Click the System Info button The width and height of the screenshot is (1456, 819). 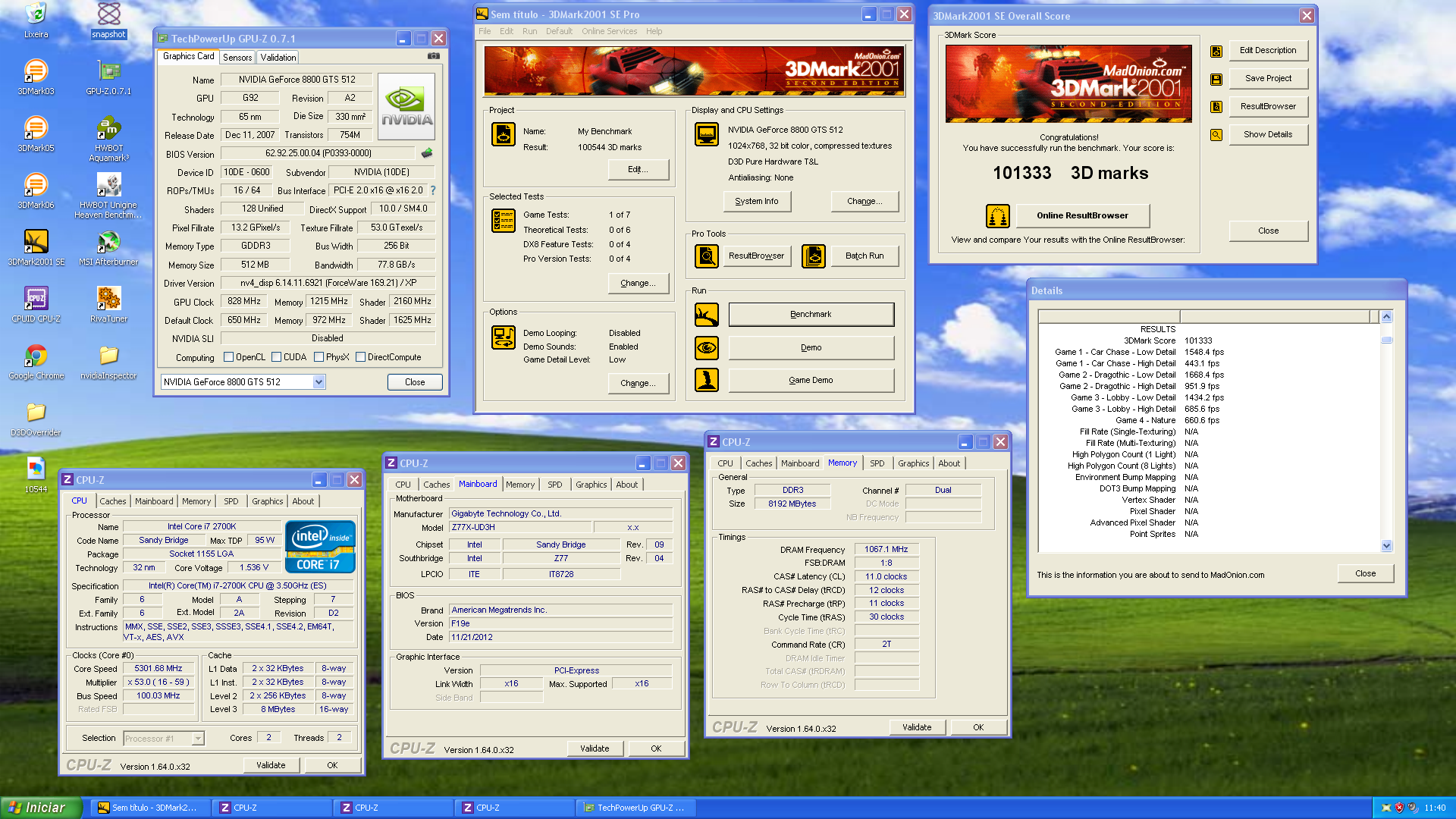[x=756, y=201]
